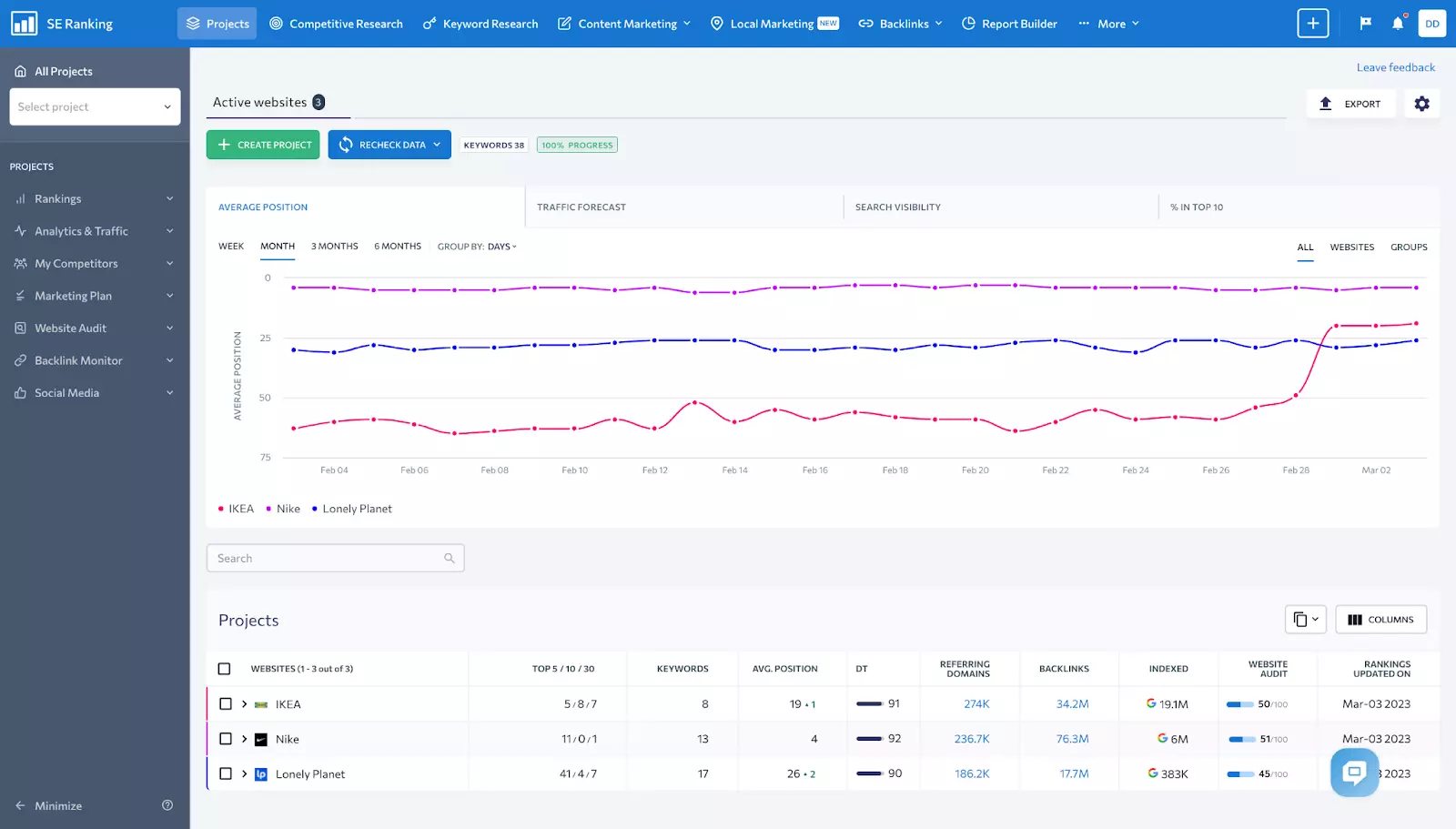Open settings gear beside Export
The height and width of the screenshot is (829, 1456).
click(x=1421, y=104)
